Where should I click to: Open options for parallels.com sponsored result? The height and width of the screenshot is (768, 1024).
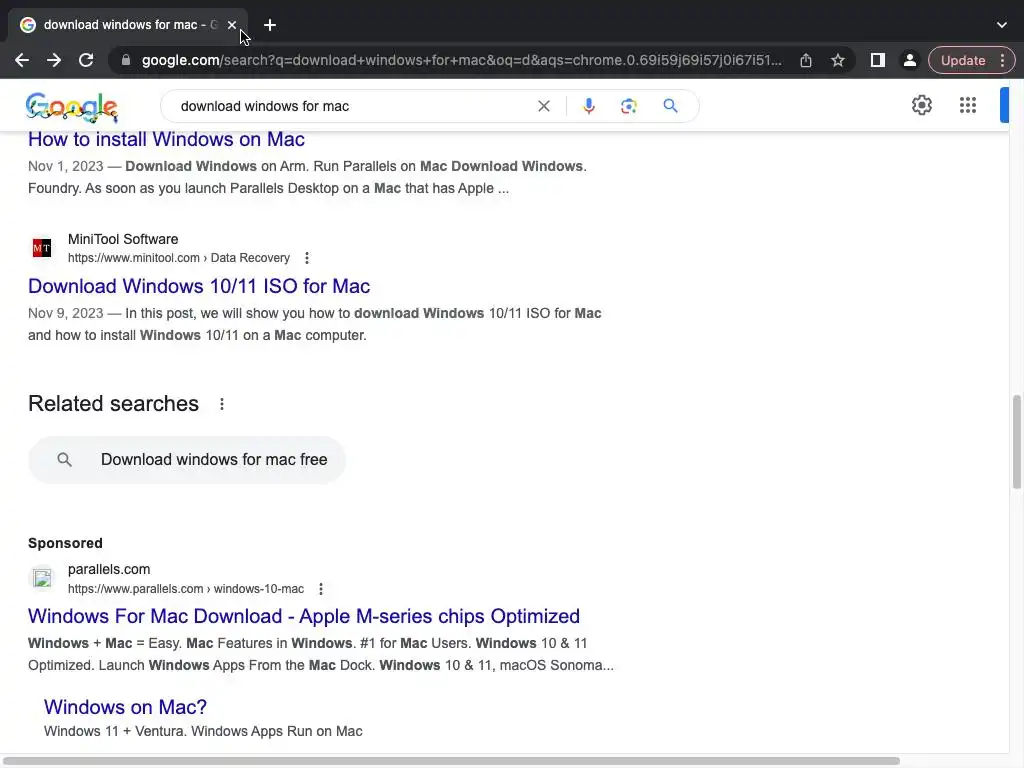click(321, 589)
